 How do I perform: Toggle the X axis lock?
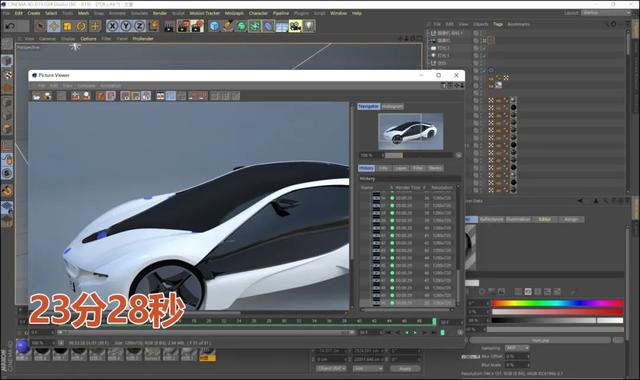(112, 26)
